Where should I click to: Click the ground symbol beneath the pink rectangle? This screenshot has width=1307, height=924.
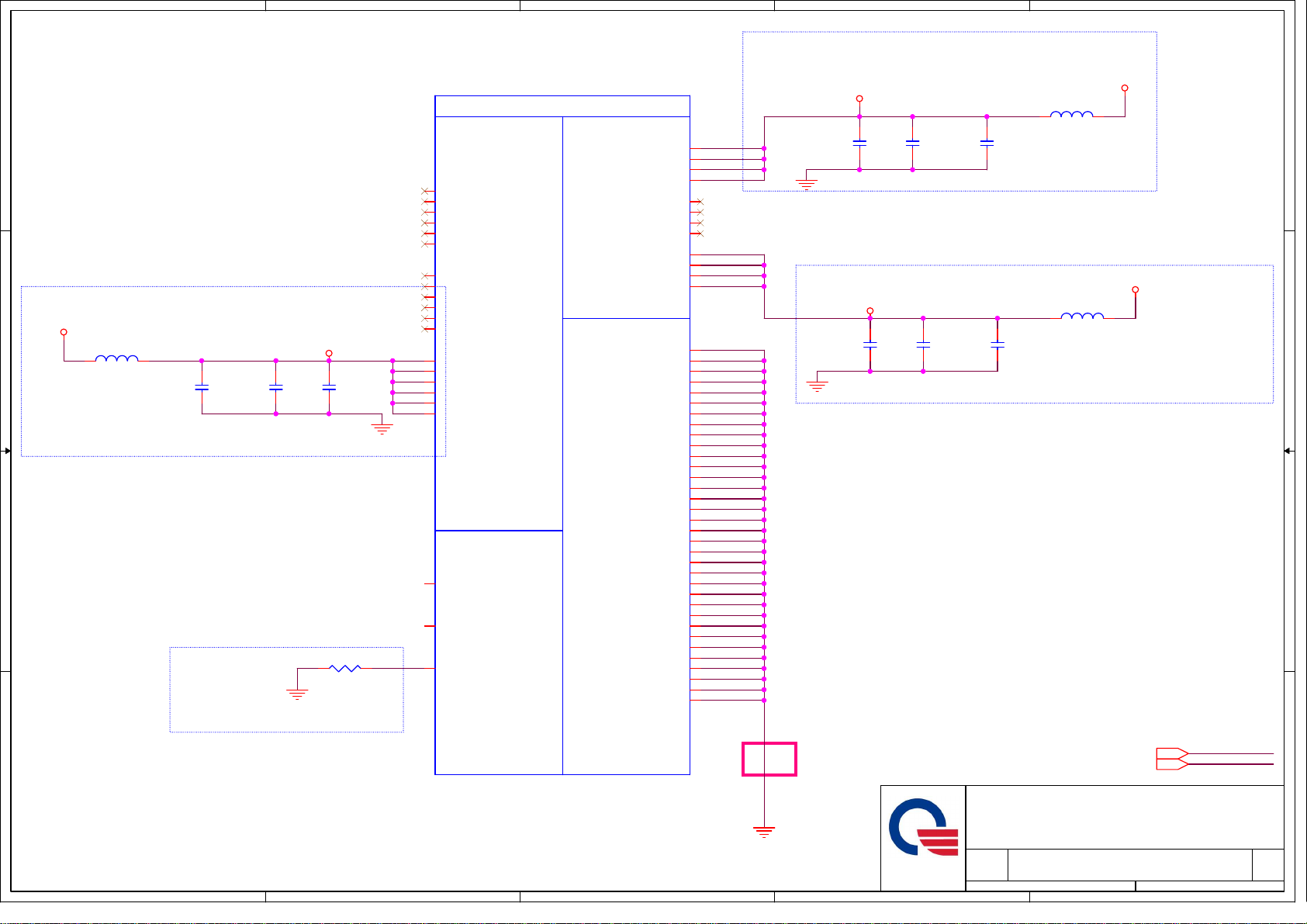pyautogui.click(x=765, y=832)
